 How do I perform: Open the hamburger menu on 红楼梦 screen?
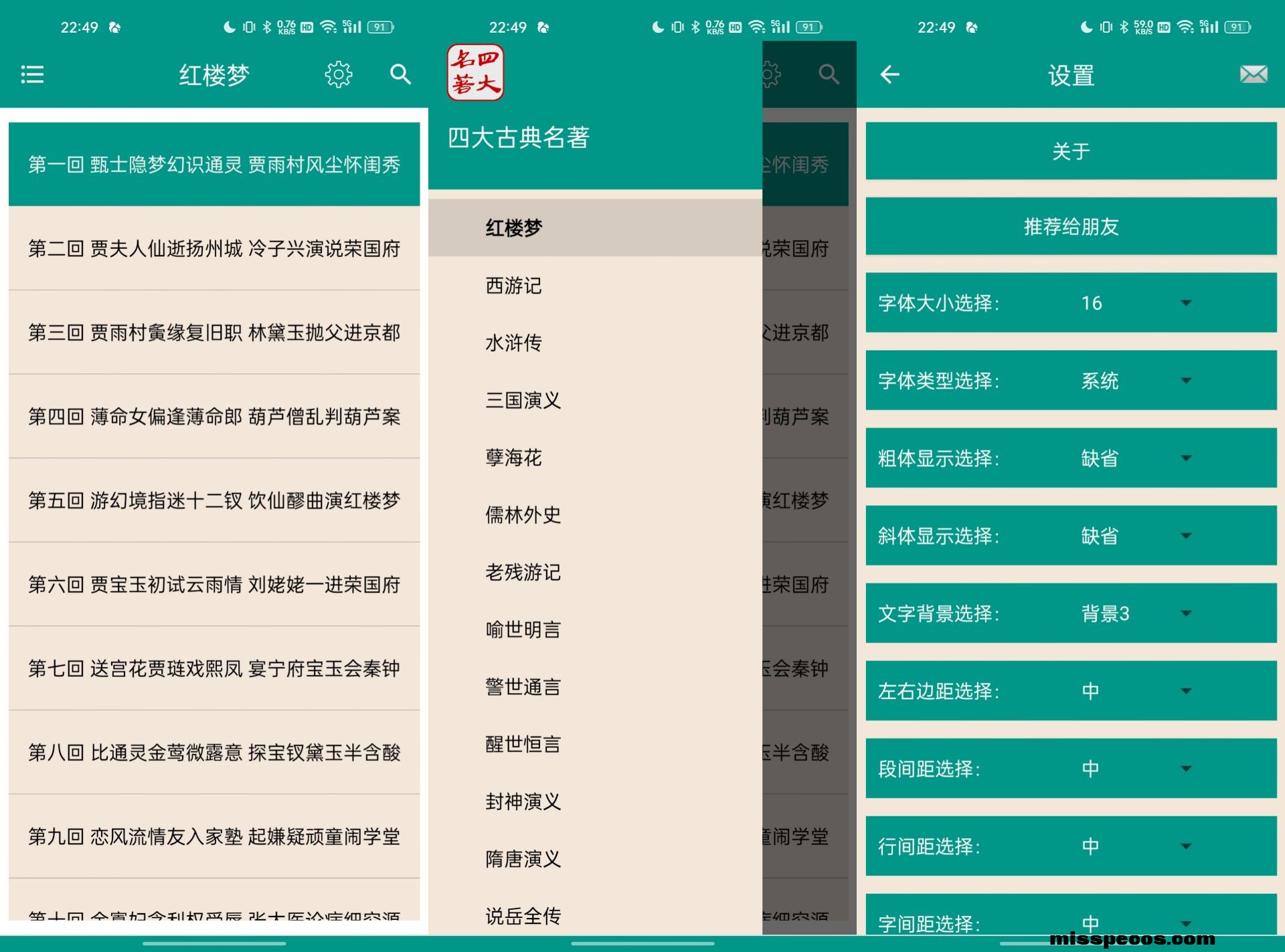coord(32,74)
